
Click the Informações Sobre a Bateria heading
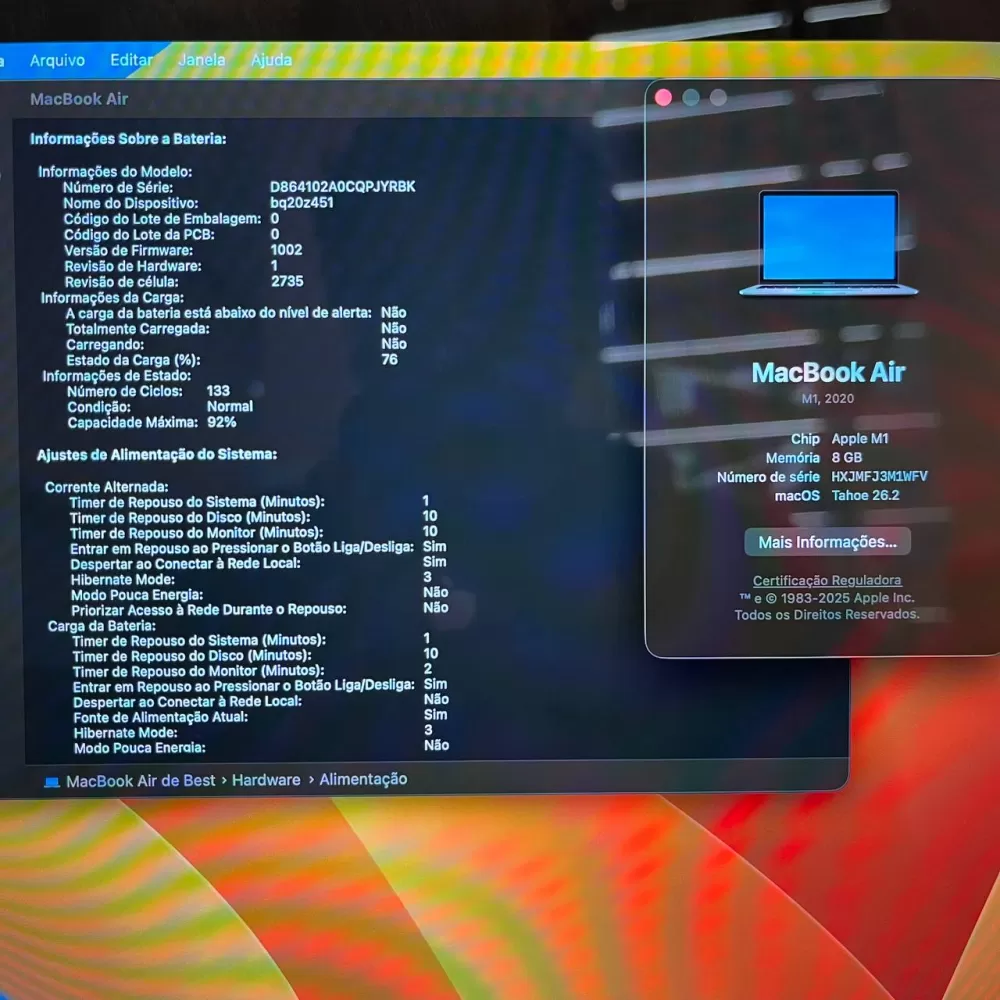tap(128, 139)
